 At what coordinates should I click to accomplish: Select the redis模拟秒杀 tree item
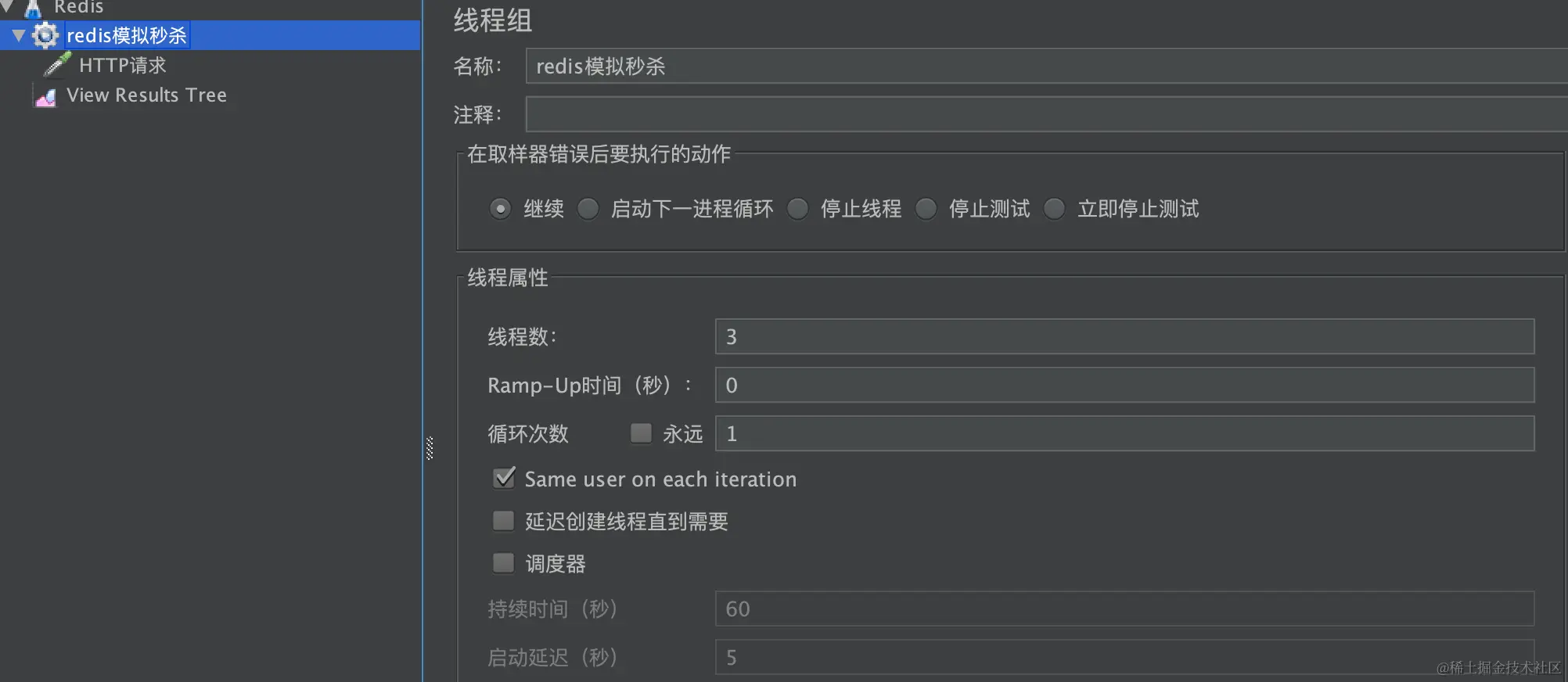click(x=127, y=35)
